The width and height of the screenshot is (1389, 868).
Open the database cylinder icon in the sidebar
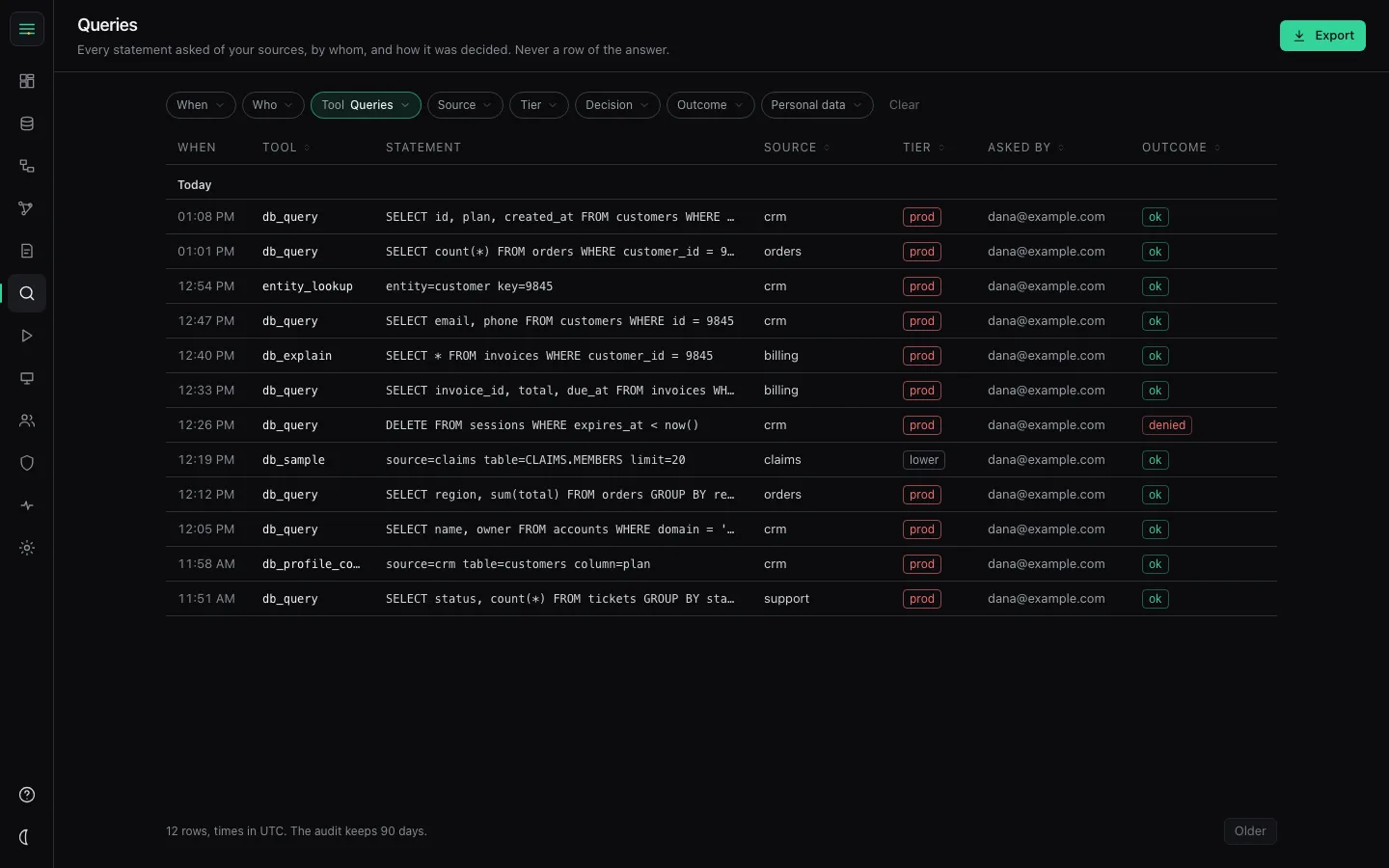pos(27,123)
